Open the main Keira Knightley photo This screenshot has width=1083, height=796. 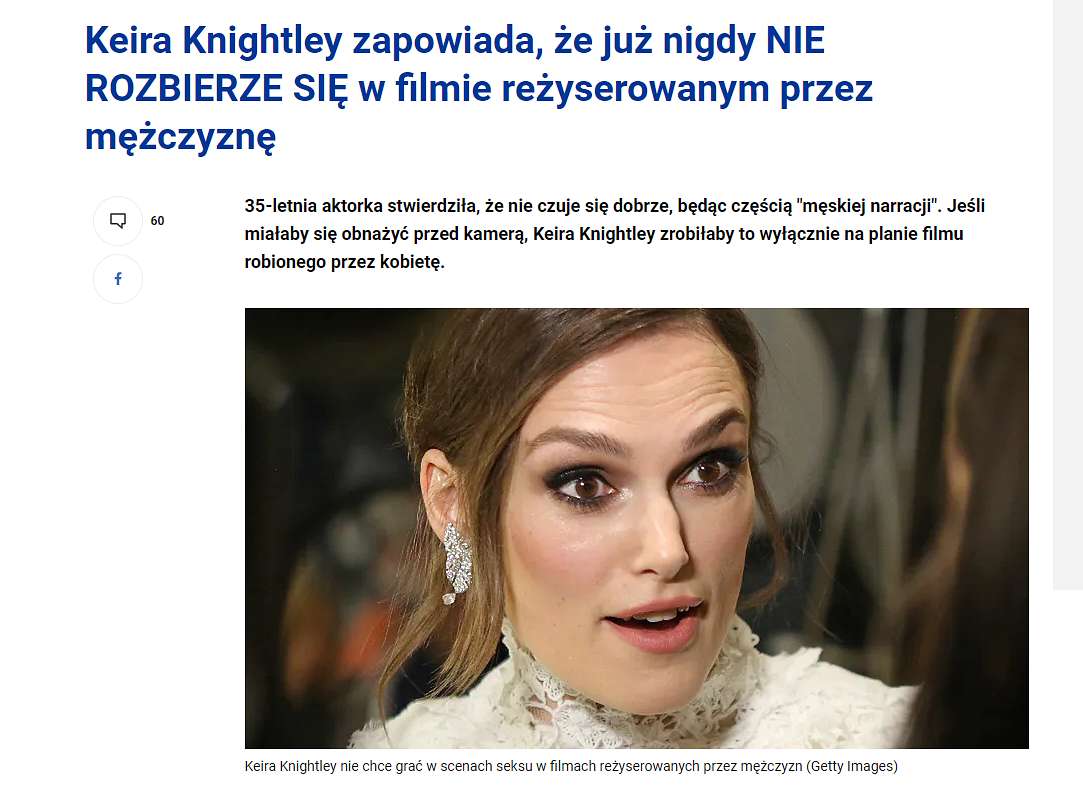click(637, 528)
